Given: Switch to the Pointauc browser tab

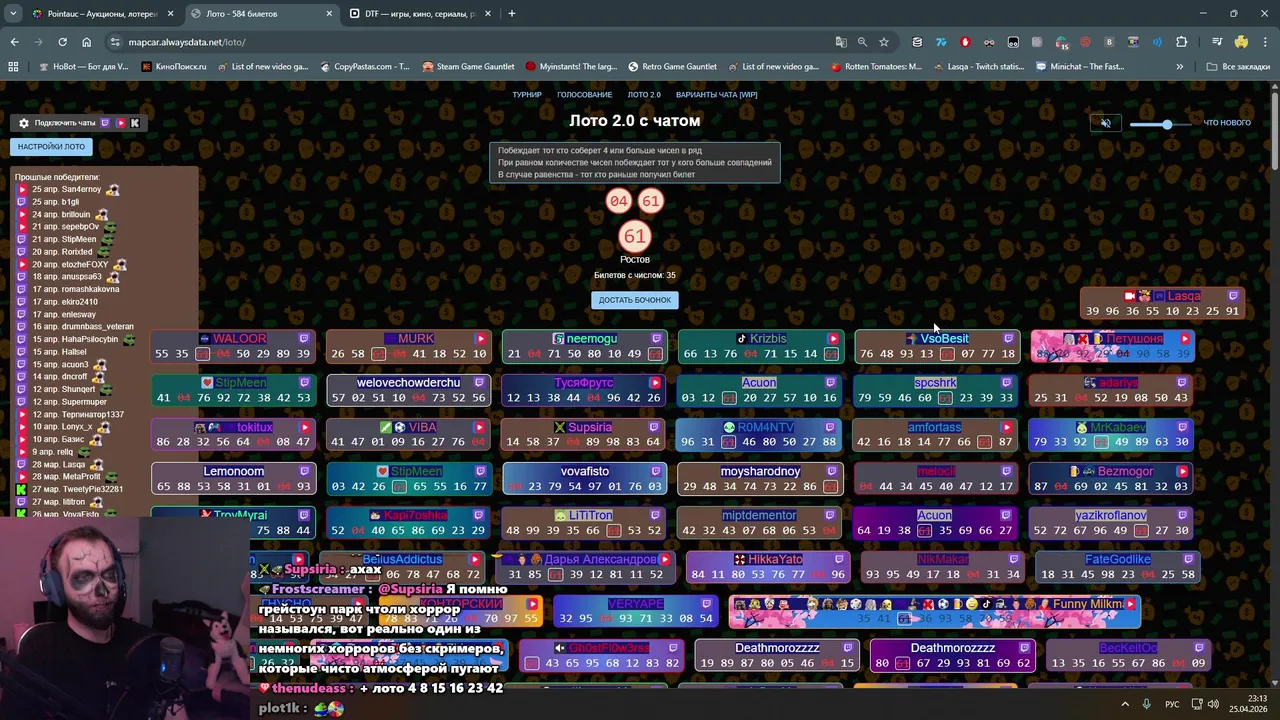Looking at the screenshot, I should 102,14.
